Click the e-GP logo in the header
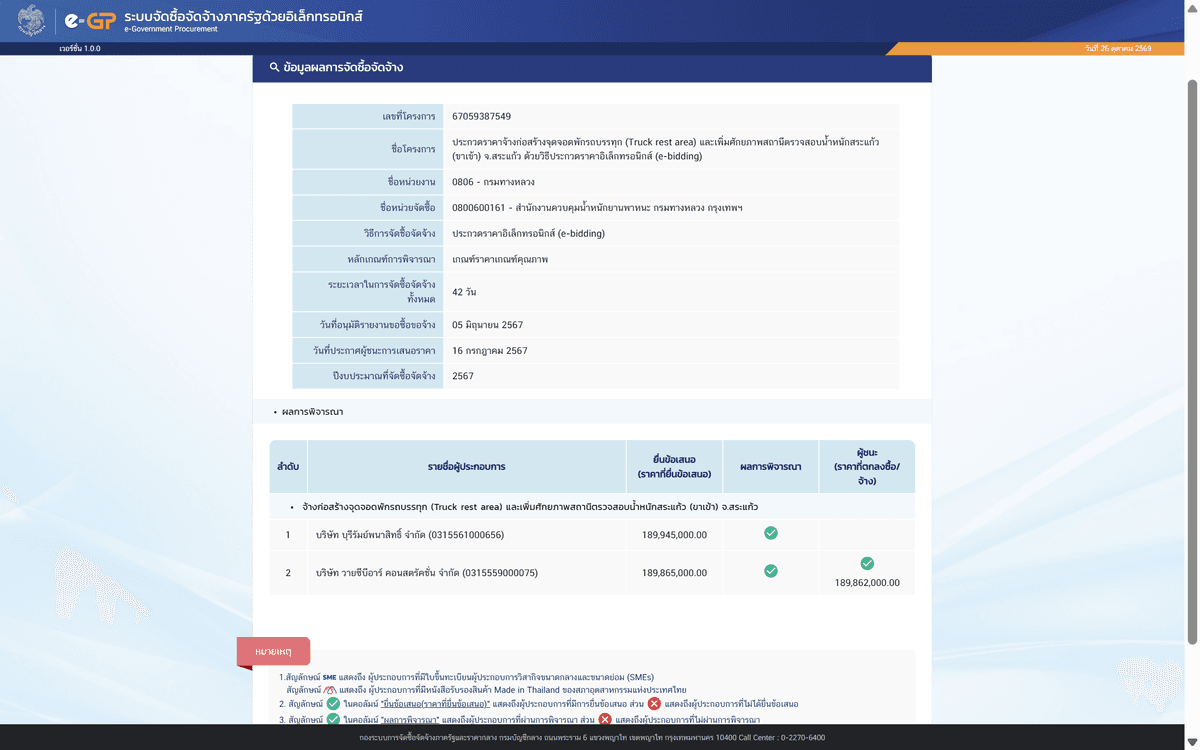Image resolution: width=1200 pixels, height=750 pixels. click(89, 19)
